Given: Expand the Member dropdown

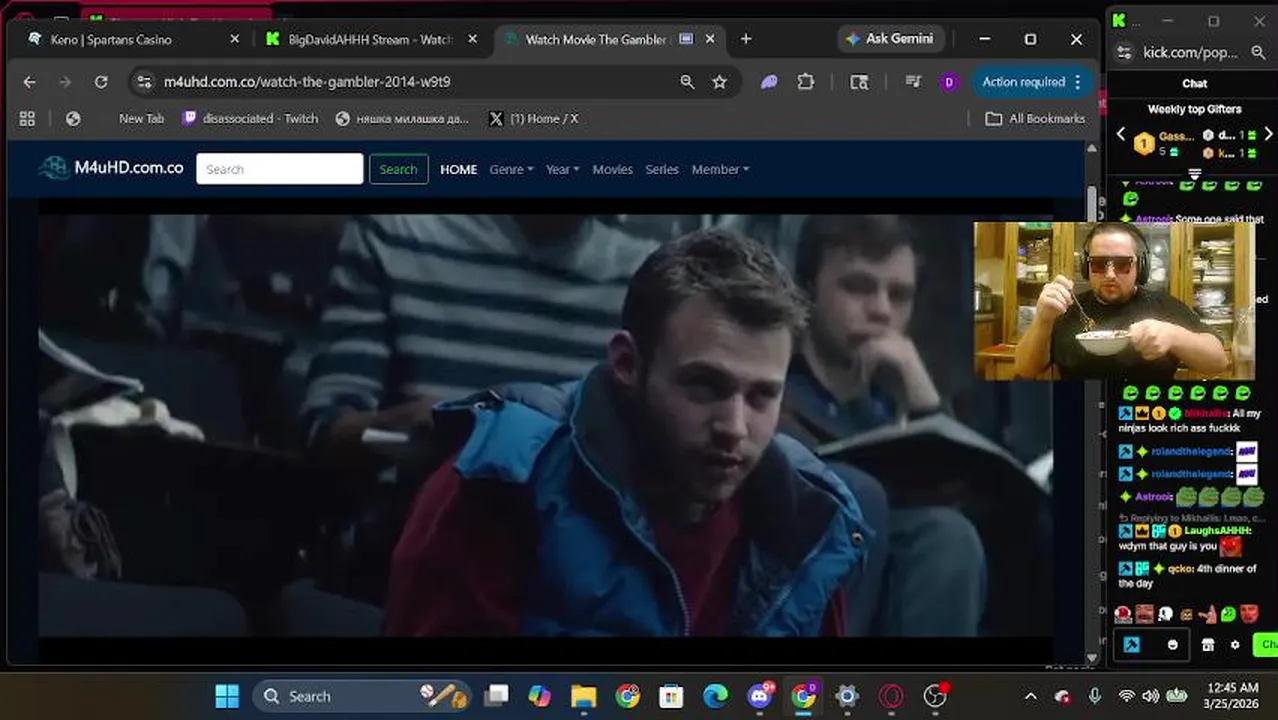Looking at the screenshot, I should [x=720, y=169].
